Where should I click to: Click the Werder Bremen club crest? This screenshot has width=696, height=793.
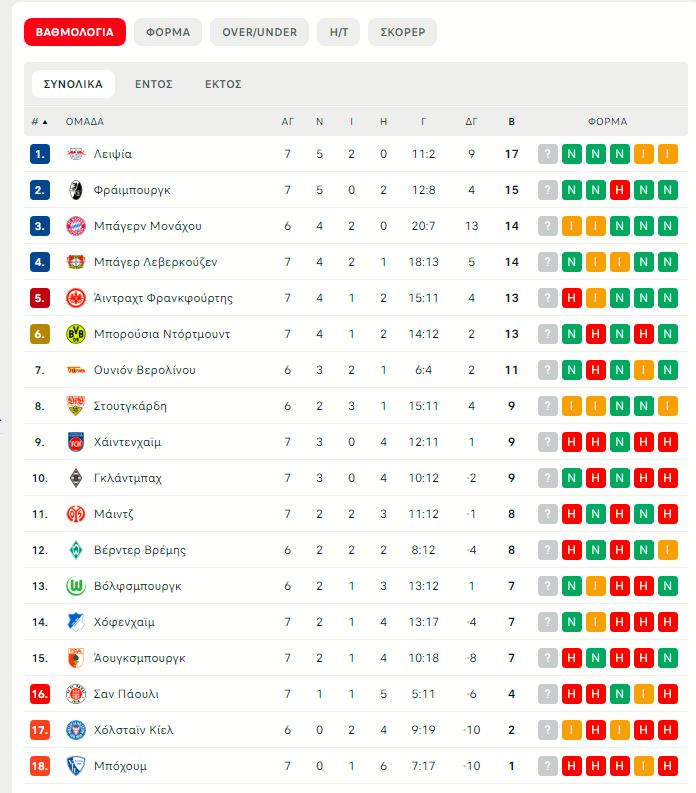[76, 550]
